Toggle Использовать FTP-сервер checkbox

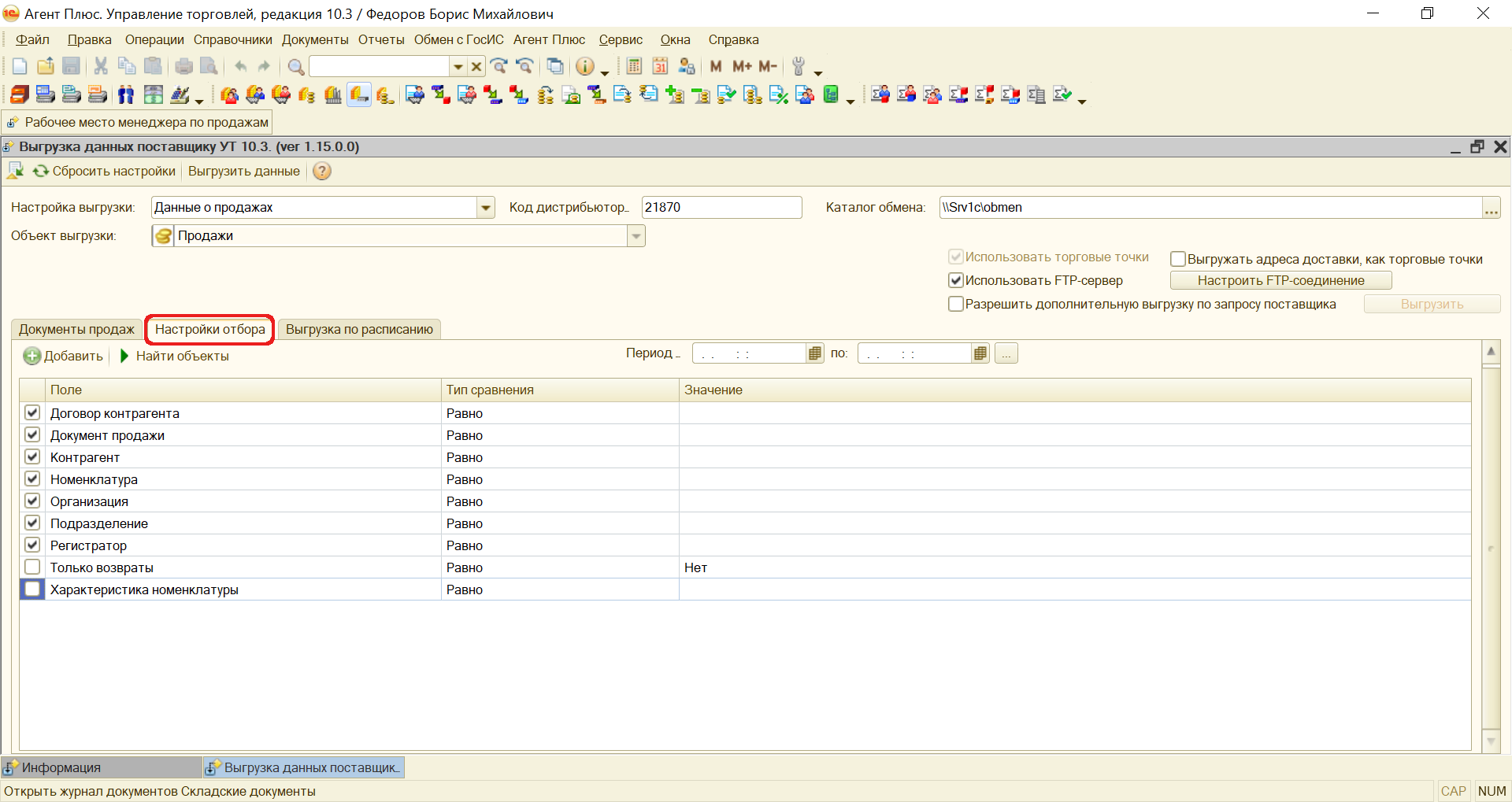[x=956, y=281]
